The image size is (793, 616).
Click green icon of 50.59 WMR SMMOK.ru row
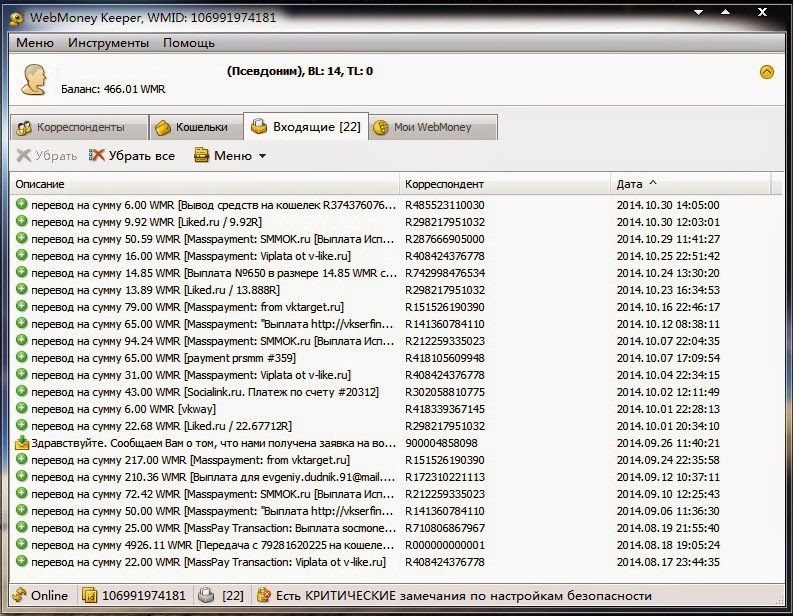[x=21, y=238]
